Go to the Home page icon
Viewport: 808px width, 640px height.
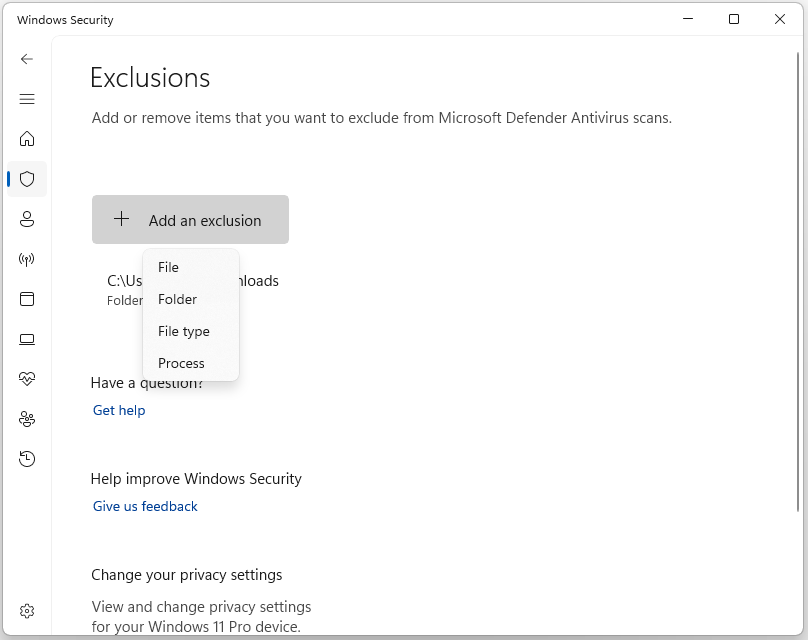pos(27,139)
